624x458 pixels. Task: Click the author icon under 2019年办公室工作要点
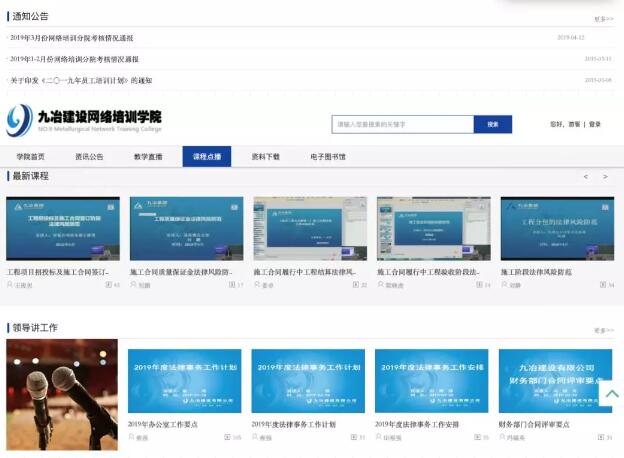point(131,437)
